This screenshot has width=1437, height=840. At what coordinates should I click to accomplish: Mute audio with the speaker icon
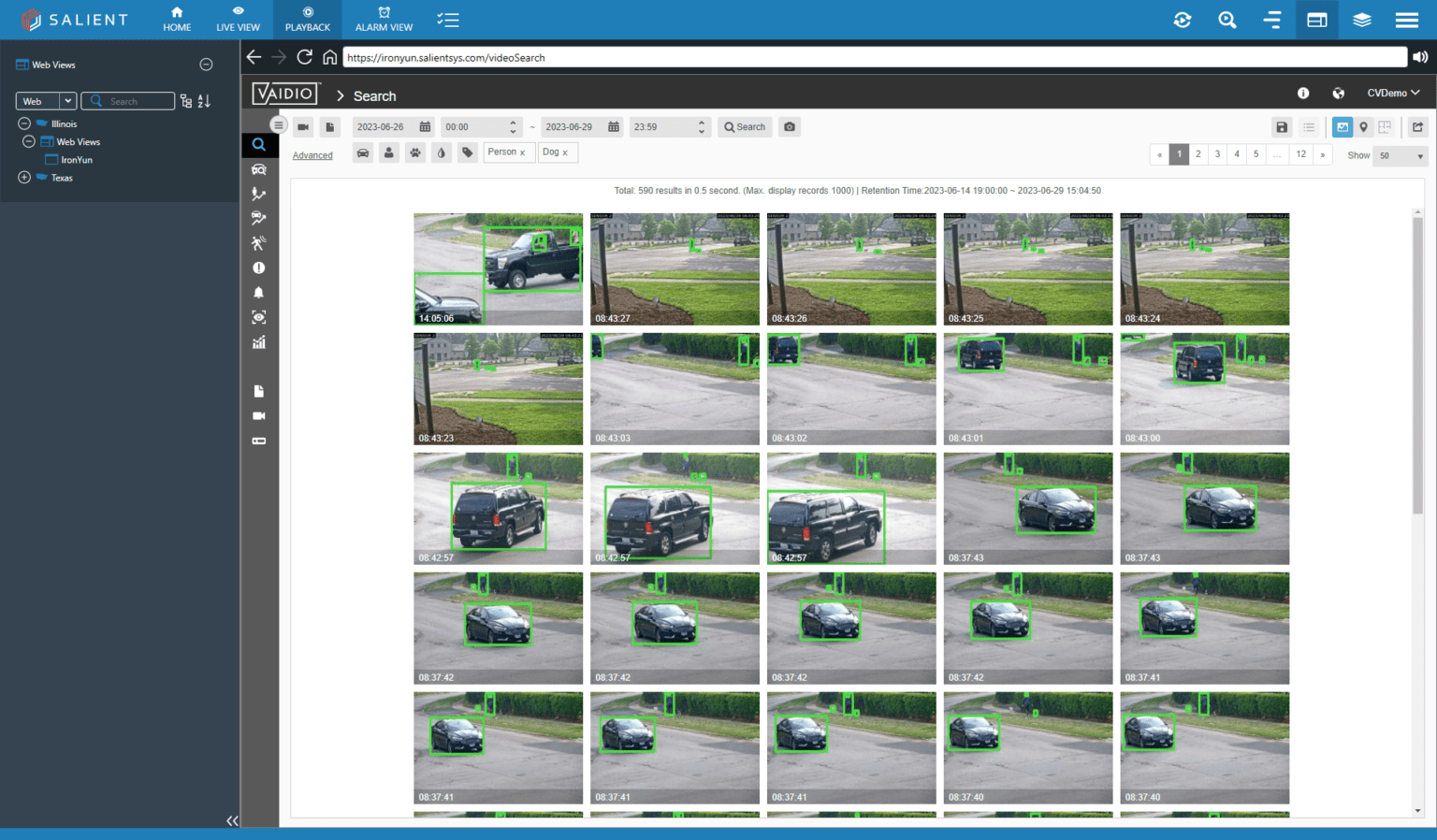coord(1420,57)
